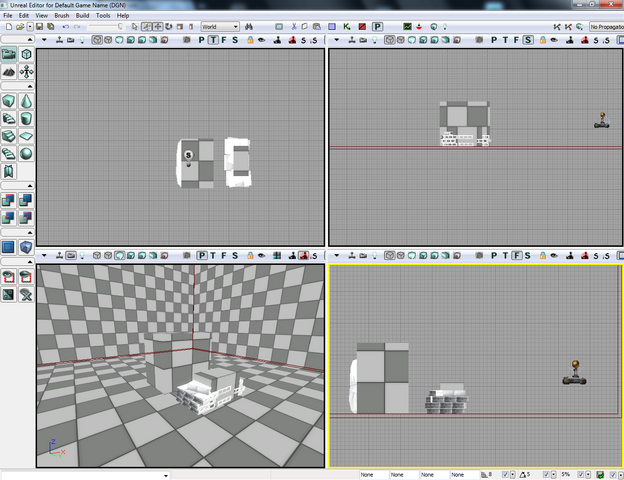The height and width of the screenshot is (480, 624).
Task: Open bottom-right viewport options arrow menu
Action: 337,256
